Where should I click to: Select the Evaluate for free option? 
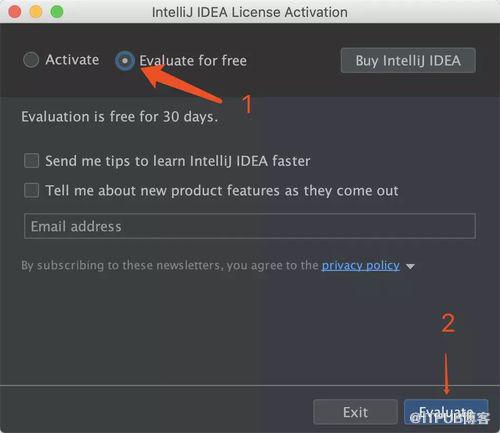tap(125, 61)
